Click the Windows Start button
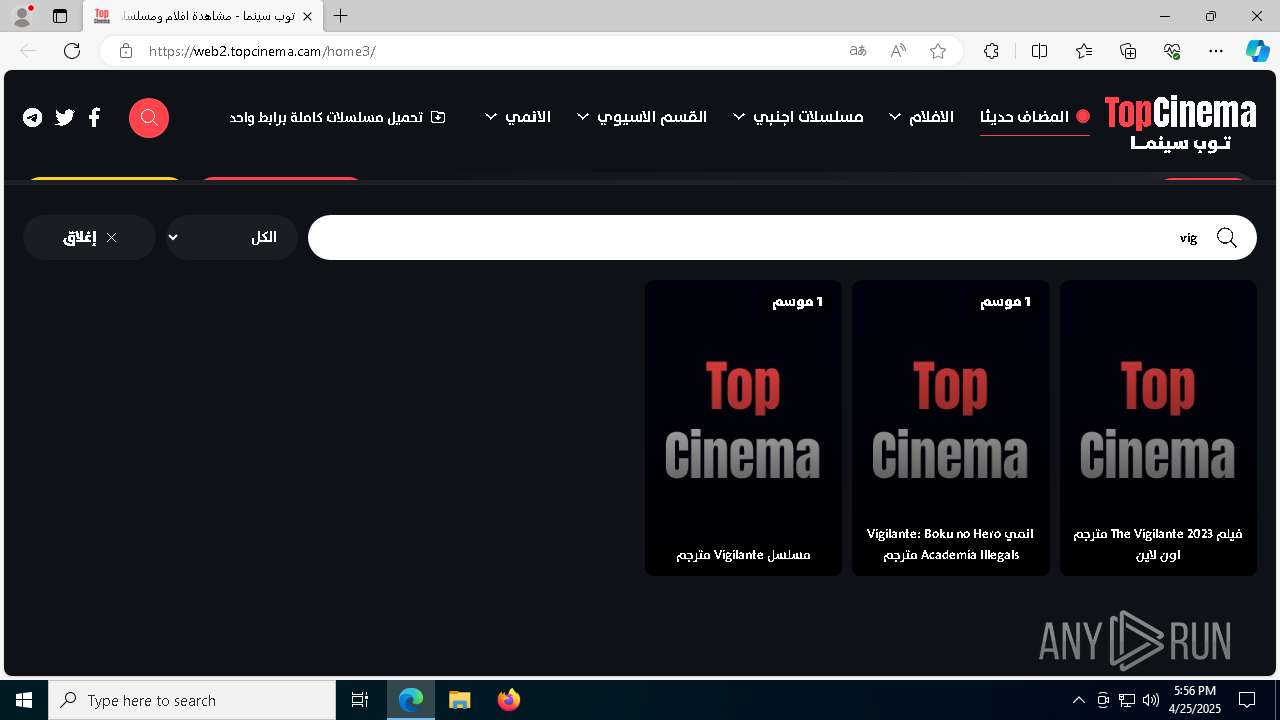The image size is (1280, 720). click(24, 700)
